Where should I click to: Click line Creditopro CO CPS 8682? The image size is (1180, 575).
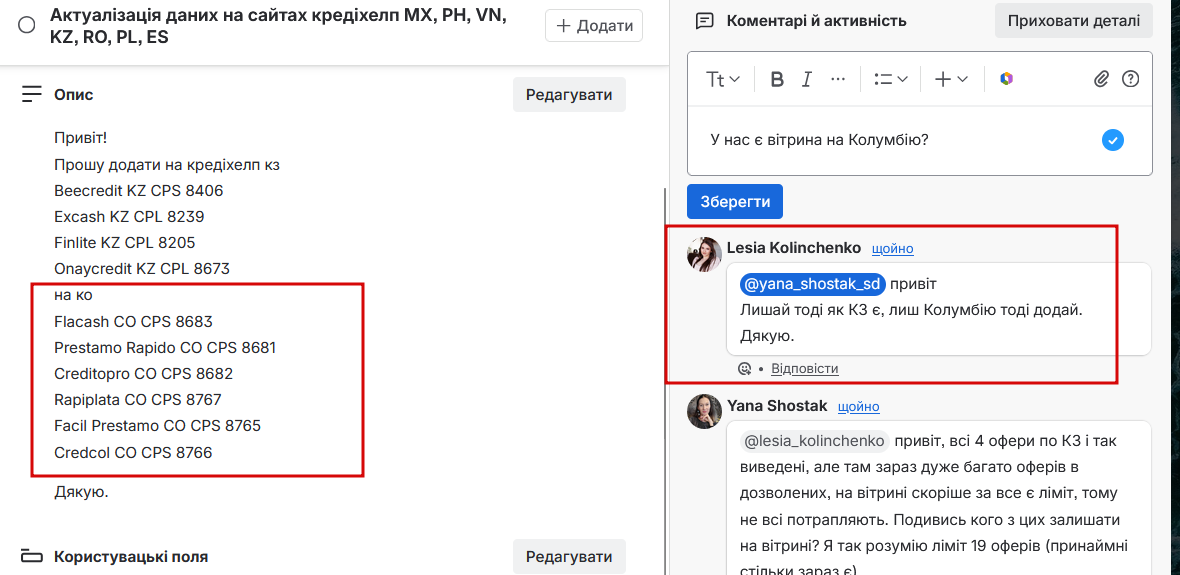click(x=144, y=374)
